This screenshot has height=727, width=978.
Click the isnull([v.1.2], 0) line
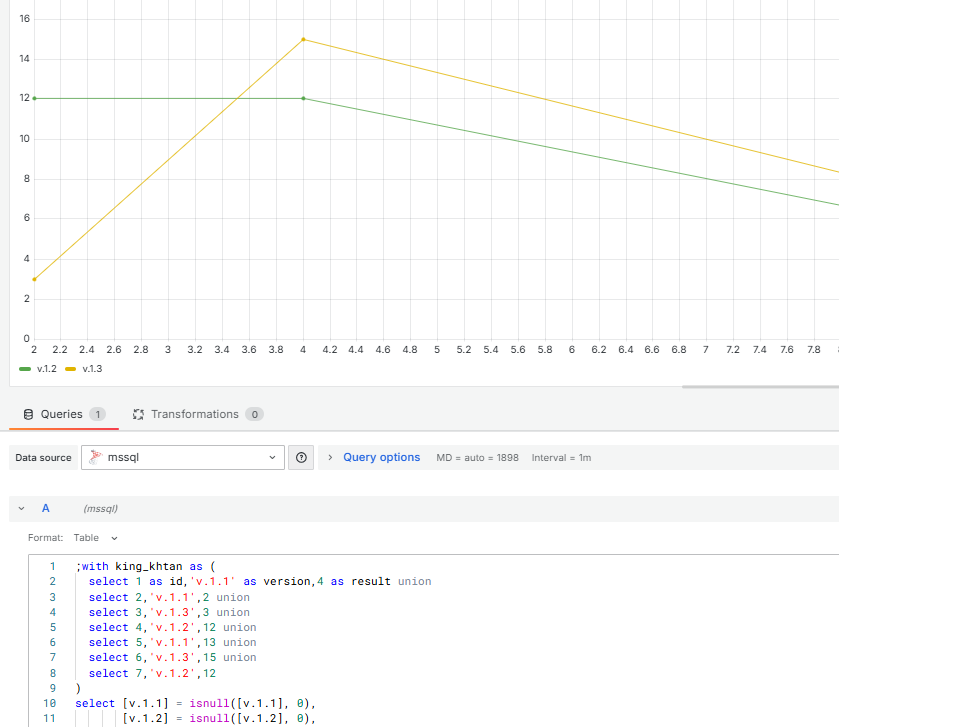pos(219,718)
